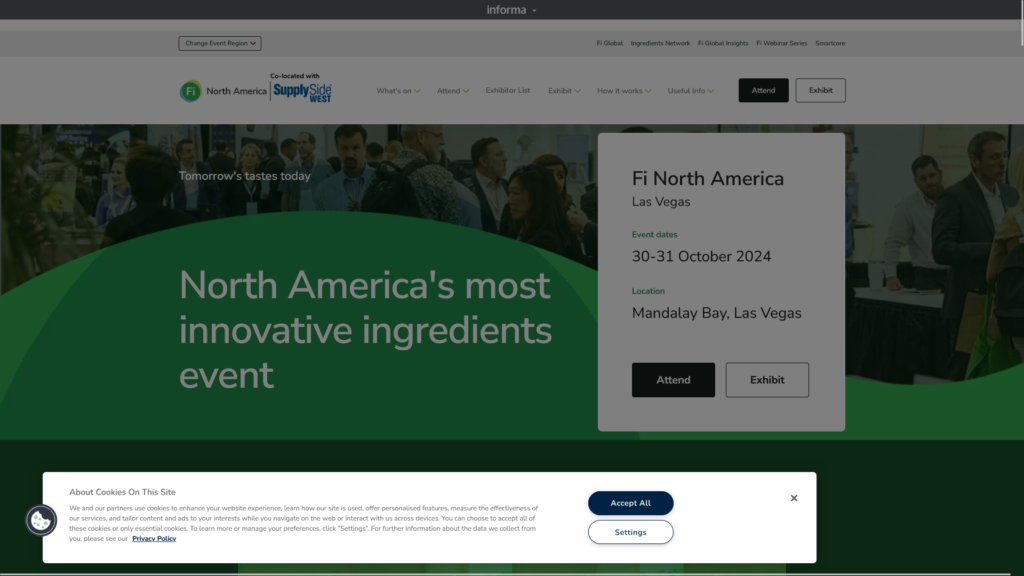Click the 'Mandalay Bay, Las Vegas' location text
The height and width of the screenshot is (576, 1024).
716,313
